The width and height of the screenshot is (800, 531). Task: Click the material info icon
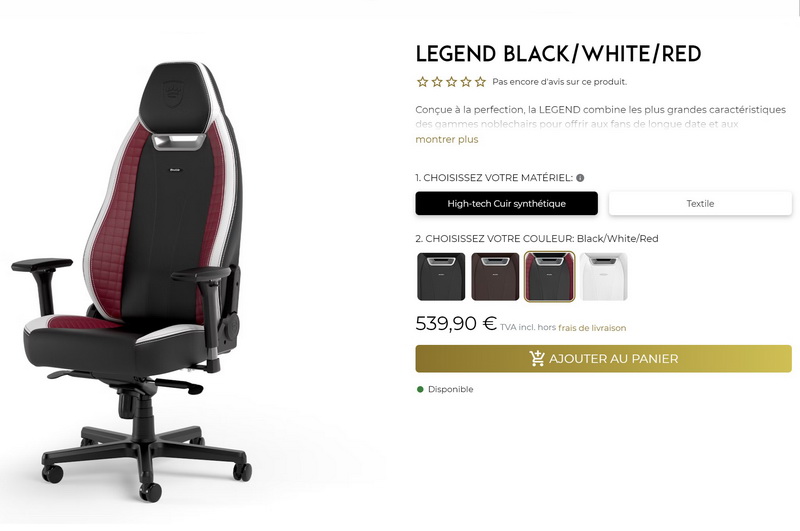click(x=580, y=178)
